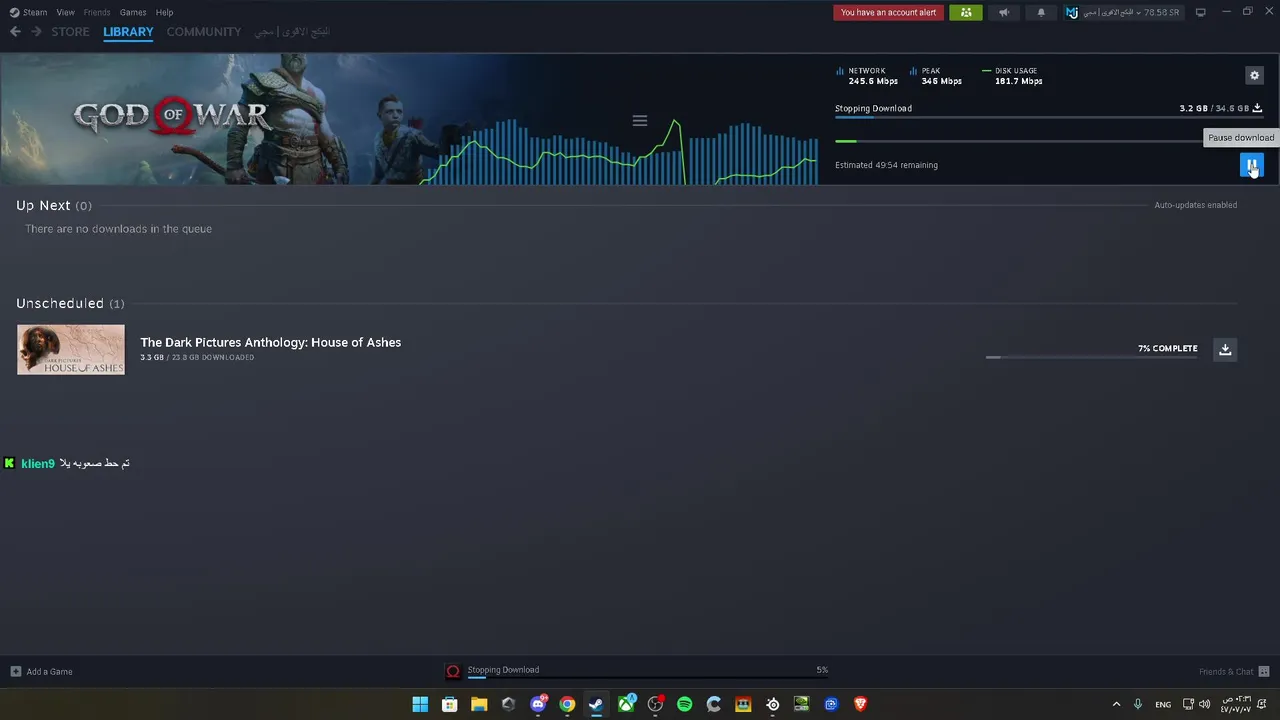
Task: Open Google Chrome from the taskbar
Action: 567,704
